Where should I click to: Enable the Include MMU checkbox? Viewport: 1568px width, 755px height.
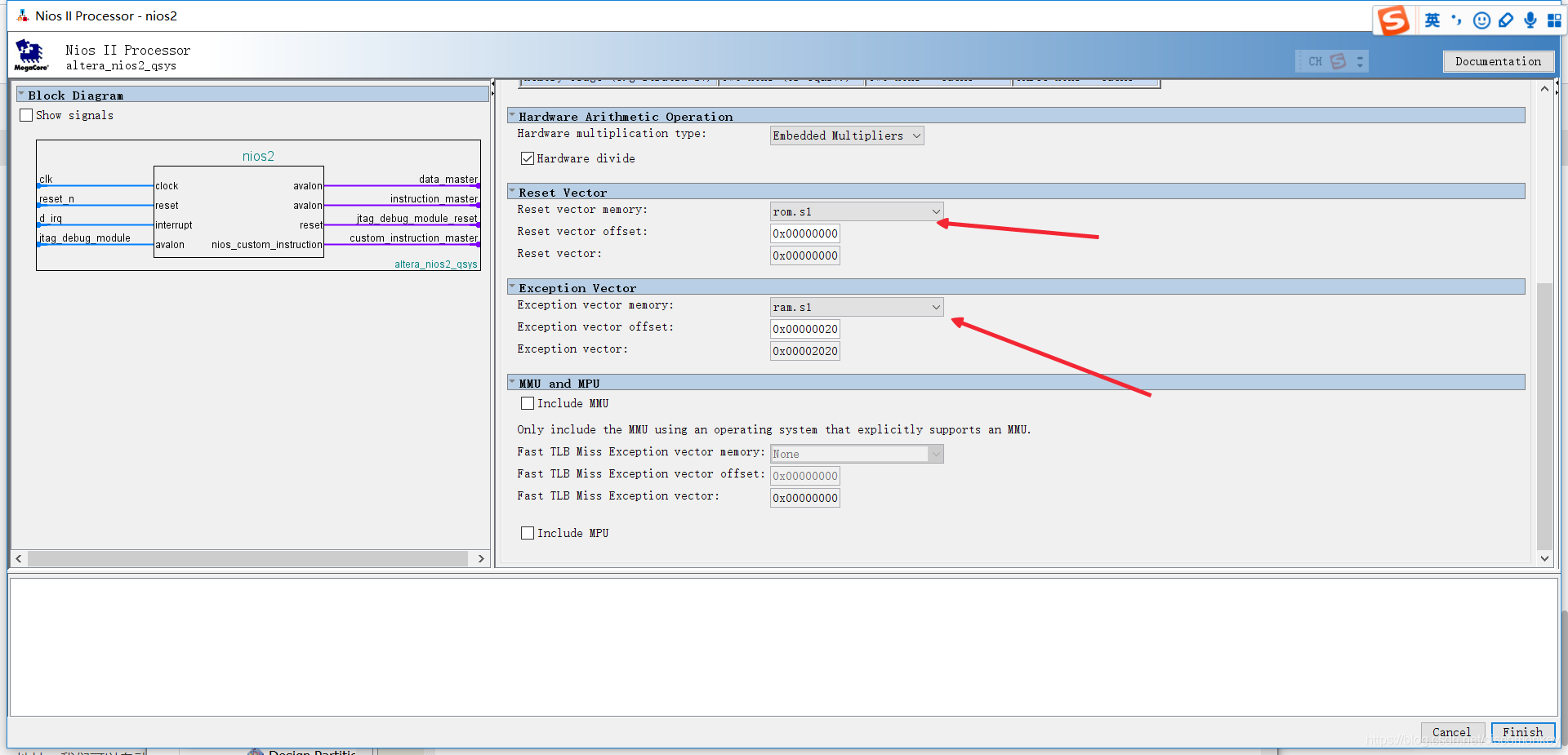528,403
